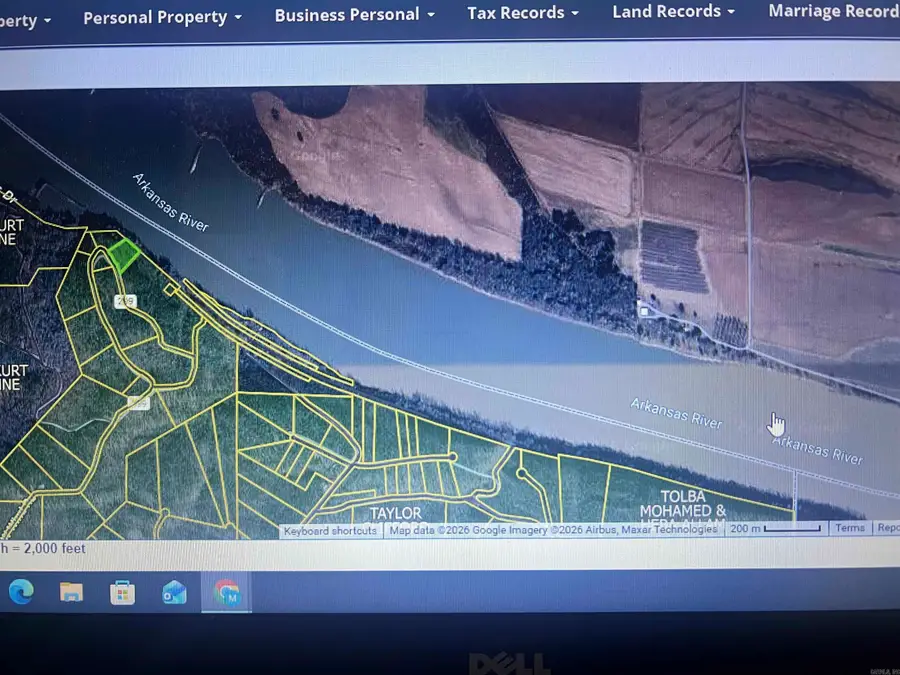The width and height of the screenshot is (900, 675).
Task: Open Microsoft Store taskbar icon
Action: click(x=122, y=593)
